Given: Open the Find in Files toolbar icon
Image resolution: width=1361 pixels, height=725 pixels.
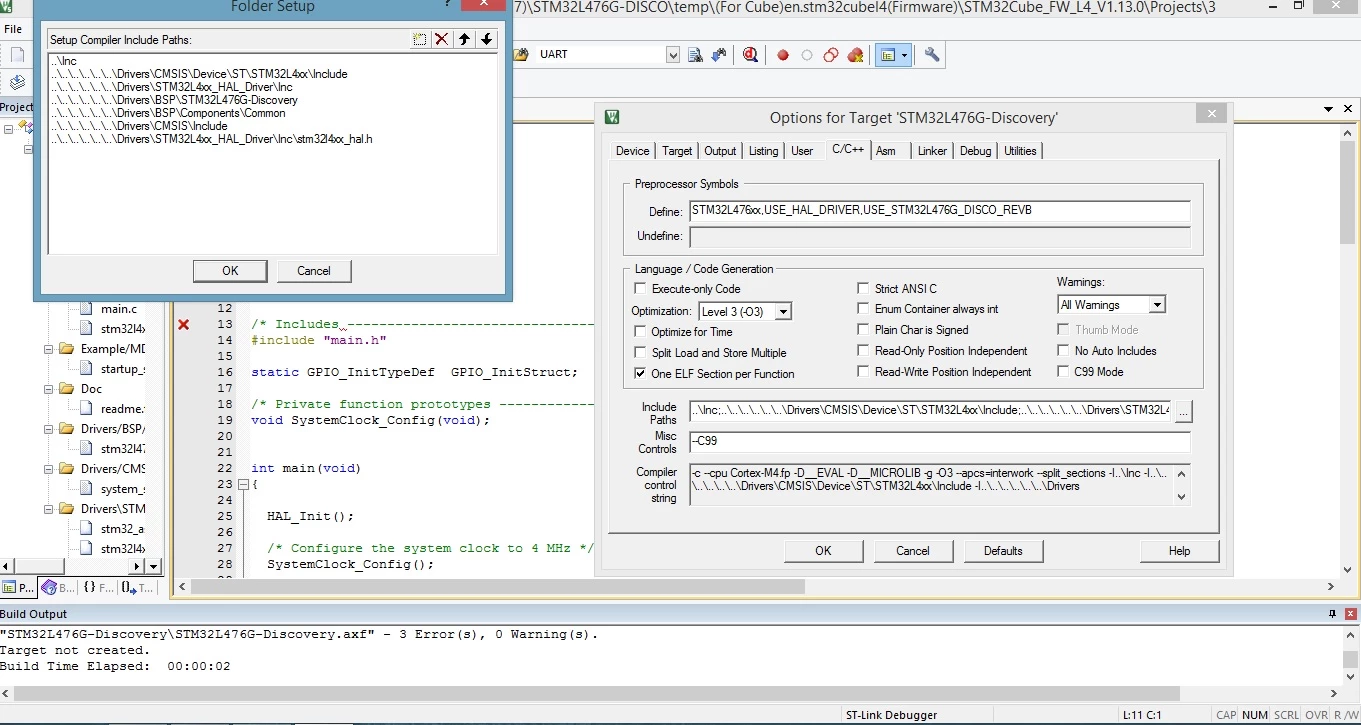Looking at the screenshot, I should 695,55.
